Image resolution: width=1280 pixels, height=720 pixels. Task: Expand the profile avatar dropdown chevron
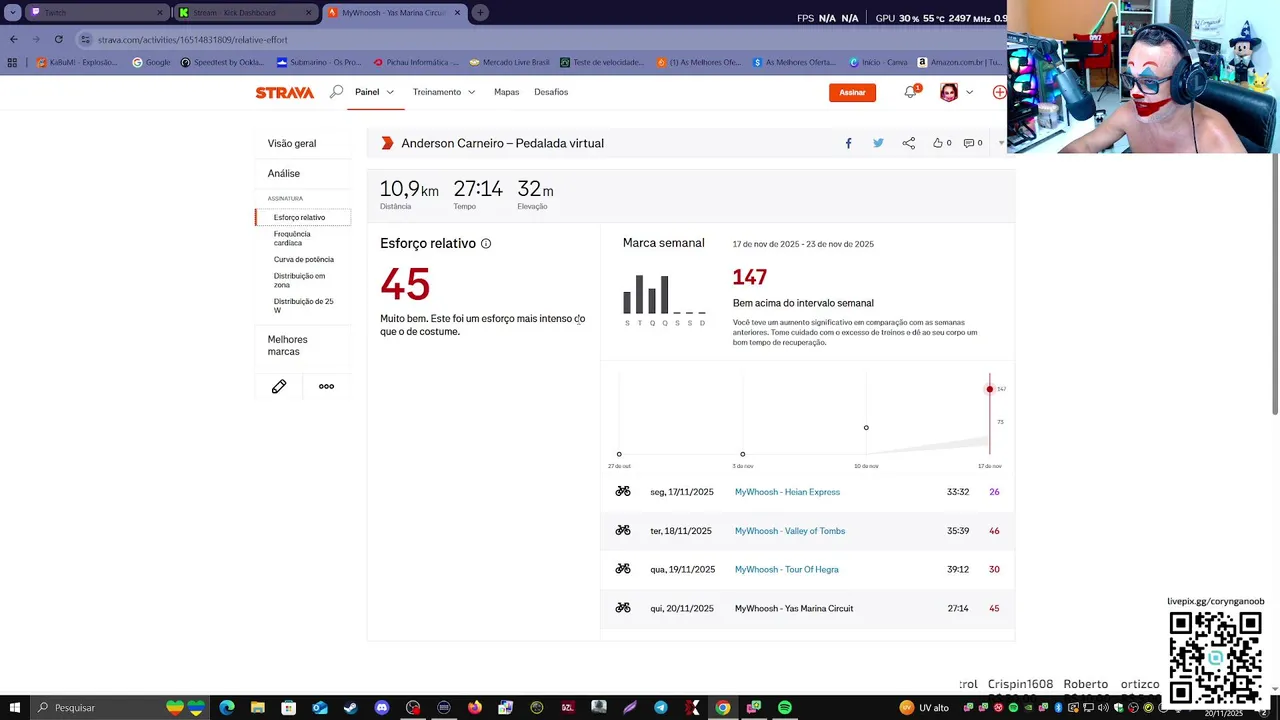pos(969,92)
